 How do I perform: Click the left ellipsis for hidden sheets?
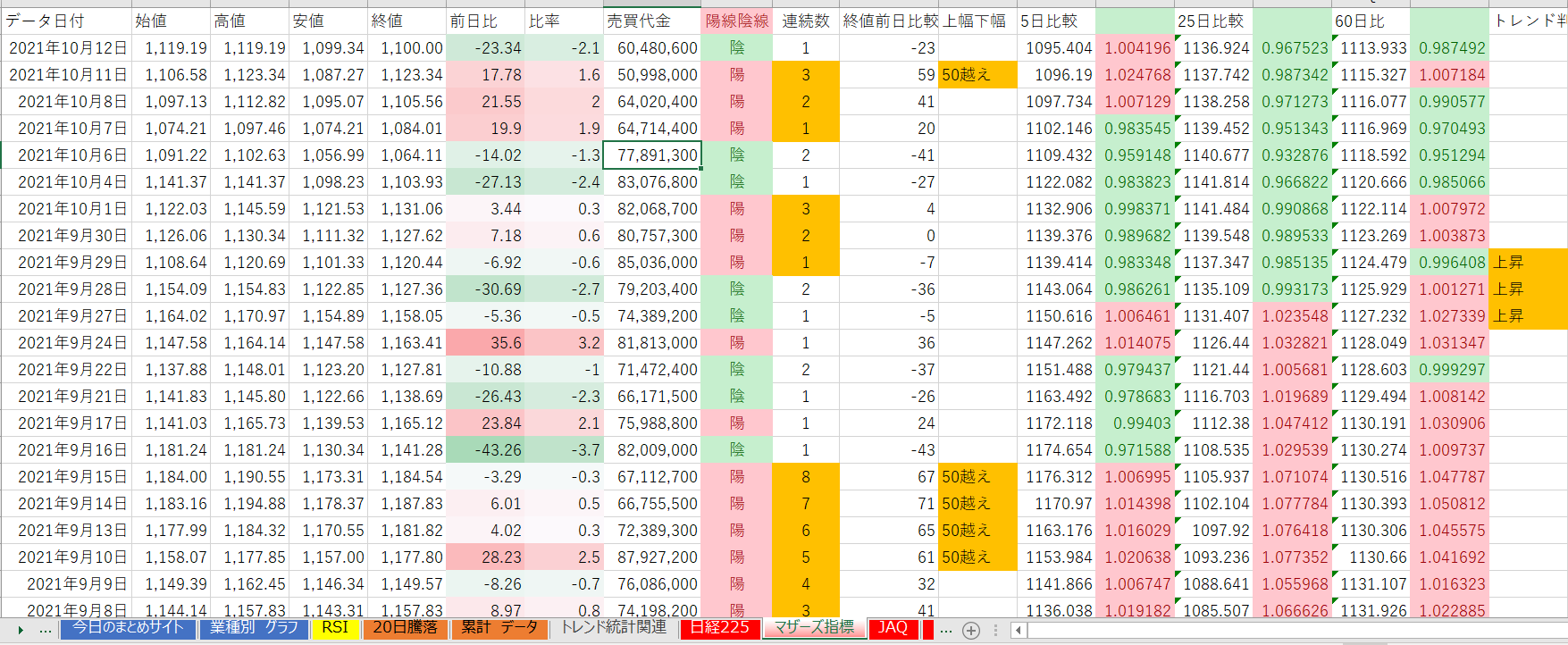46,630
